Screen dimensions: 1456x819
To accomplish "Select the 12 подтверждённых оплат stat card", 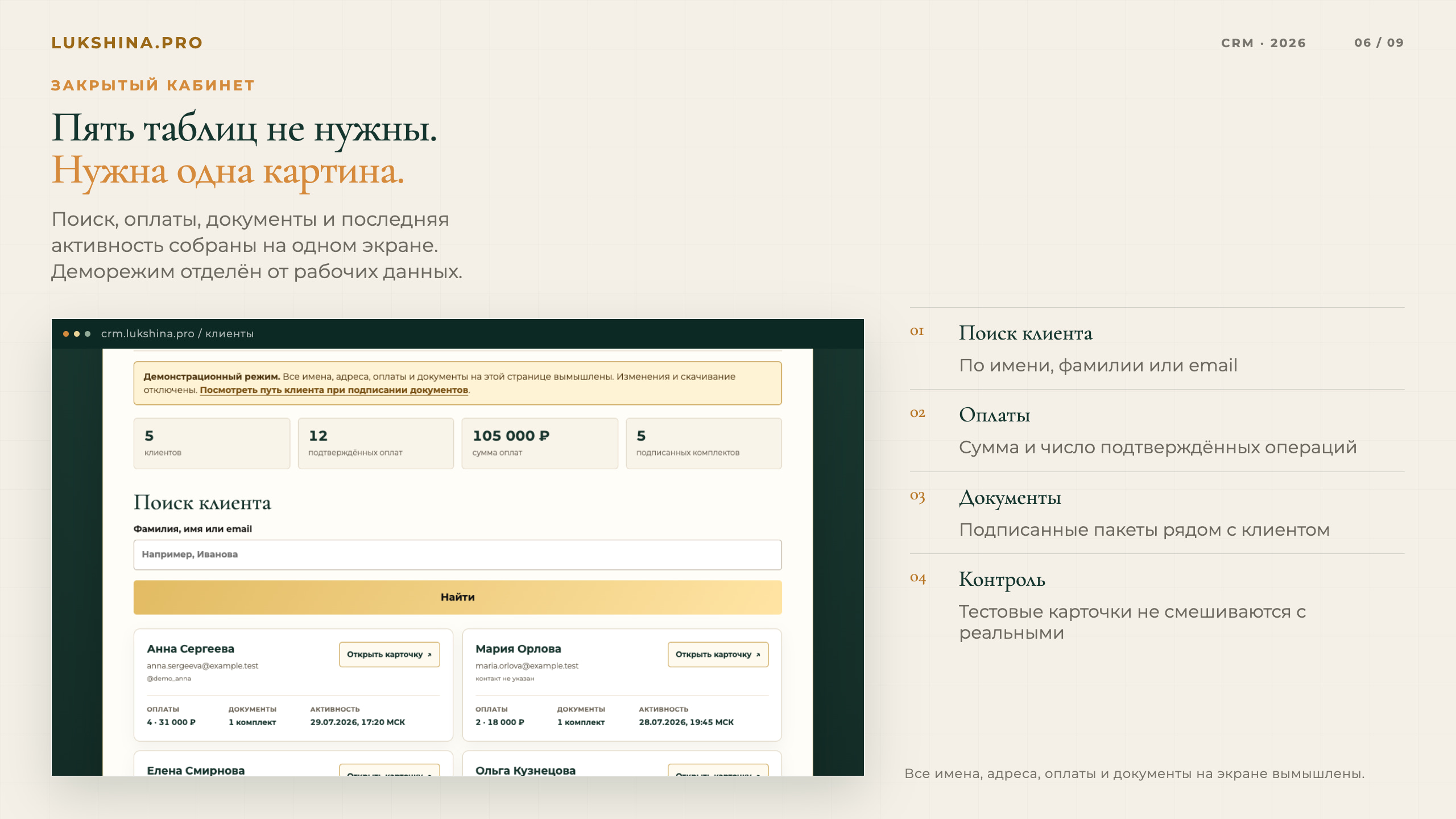I will tap(375, 443).
